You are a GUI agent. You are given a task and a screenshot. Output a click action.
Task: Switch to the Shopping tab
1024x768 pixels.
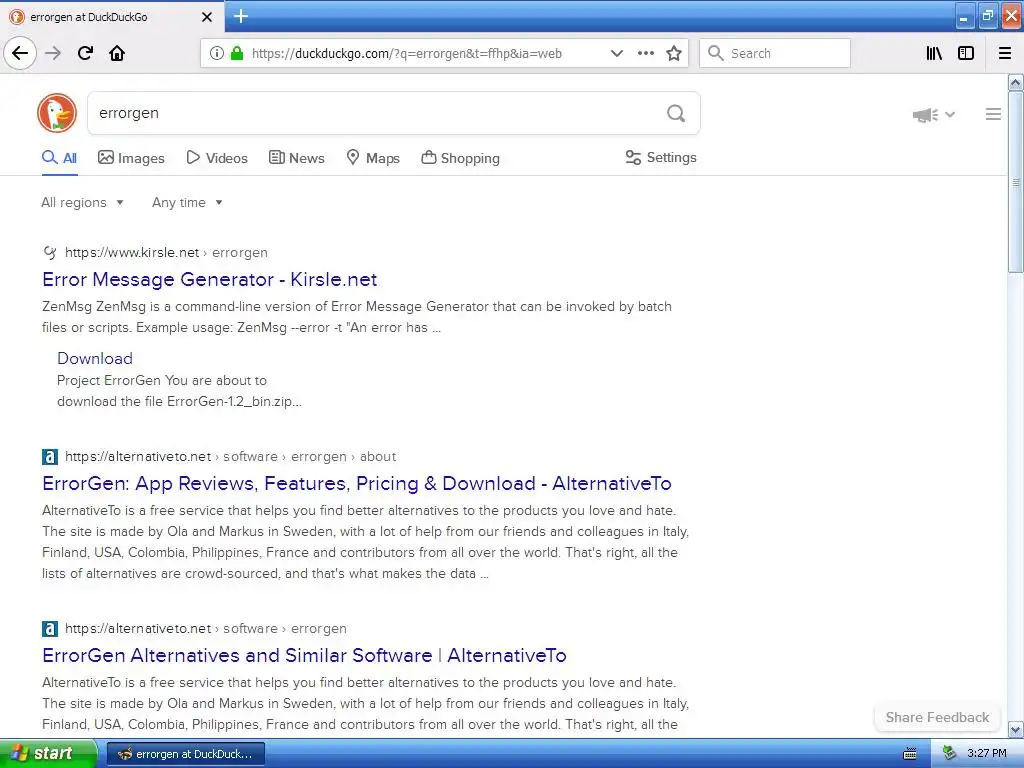[x=460, y=158]
